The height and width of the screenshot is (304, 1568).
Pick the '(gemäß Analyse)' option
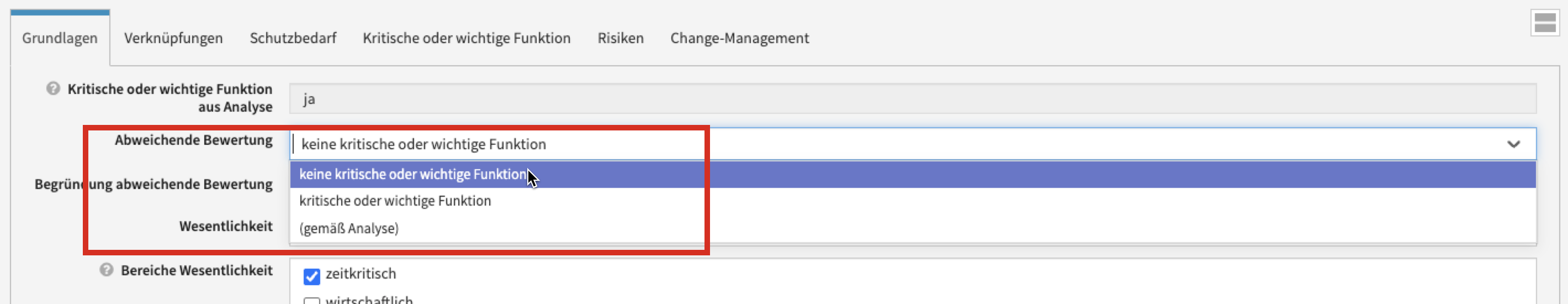(349, 228)
